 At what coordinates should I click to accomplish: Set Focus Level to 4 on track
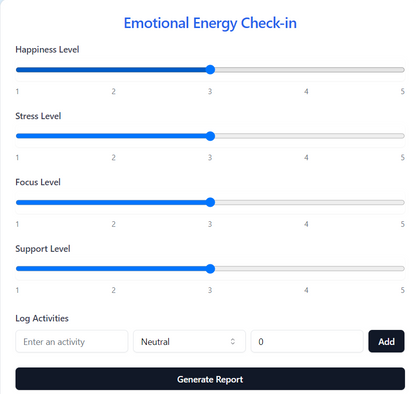point(305,202)
